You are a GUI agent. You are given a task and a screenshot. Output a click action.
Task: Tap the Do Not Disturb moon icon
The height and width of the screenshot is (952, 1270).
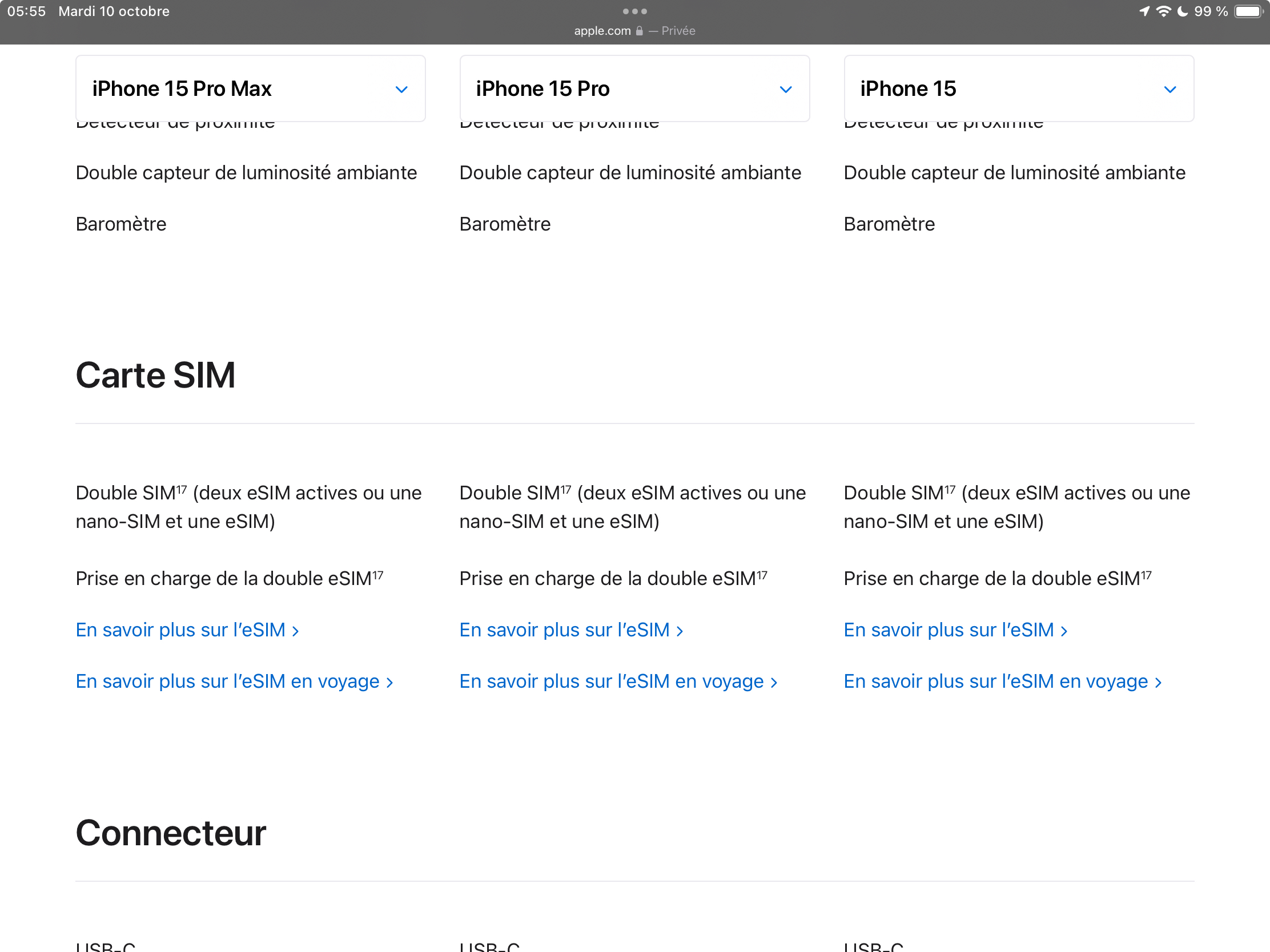(x=1182, y=11)
